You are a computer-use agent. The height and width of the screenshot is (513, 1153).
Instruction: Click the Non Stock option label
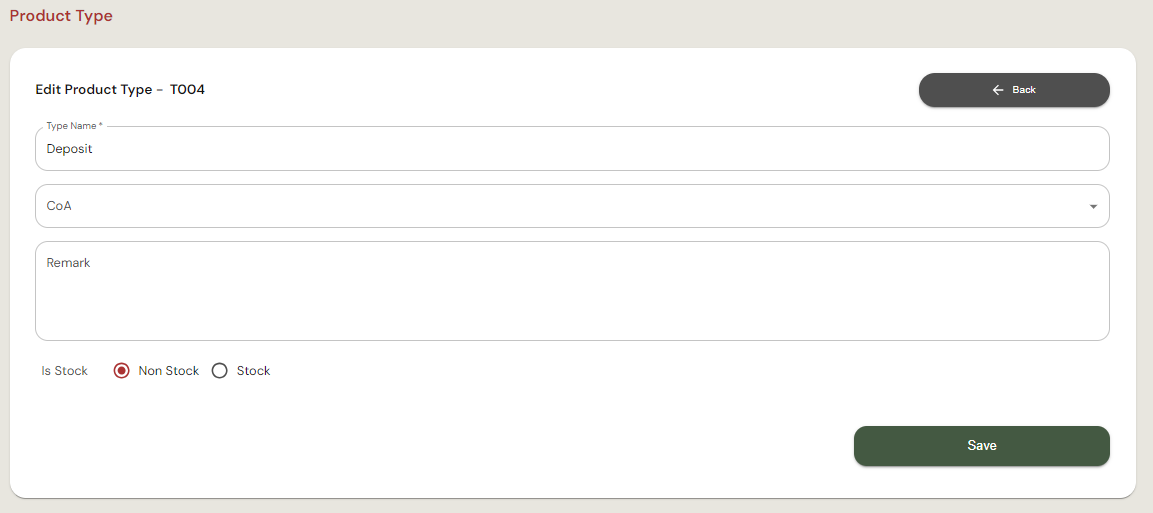[169, 371]
